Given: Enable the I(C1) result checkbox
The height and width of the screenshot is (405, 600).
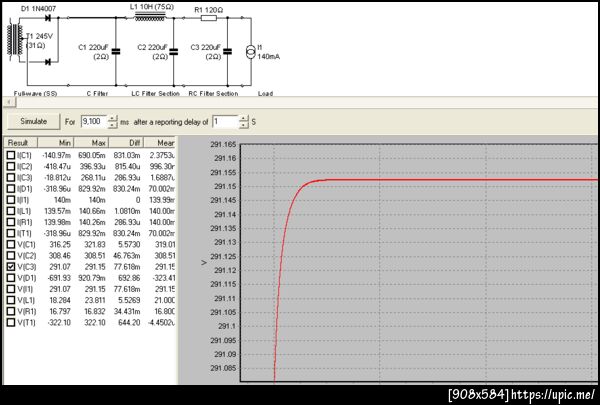Looking at the screenshot, I should click(x=11, y=155).
